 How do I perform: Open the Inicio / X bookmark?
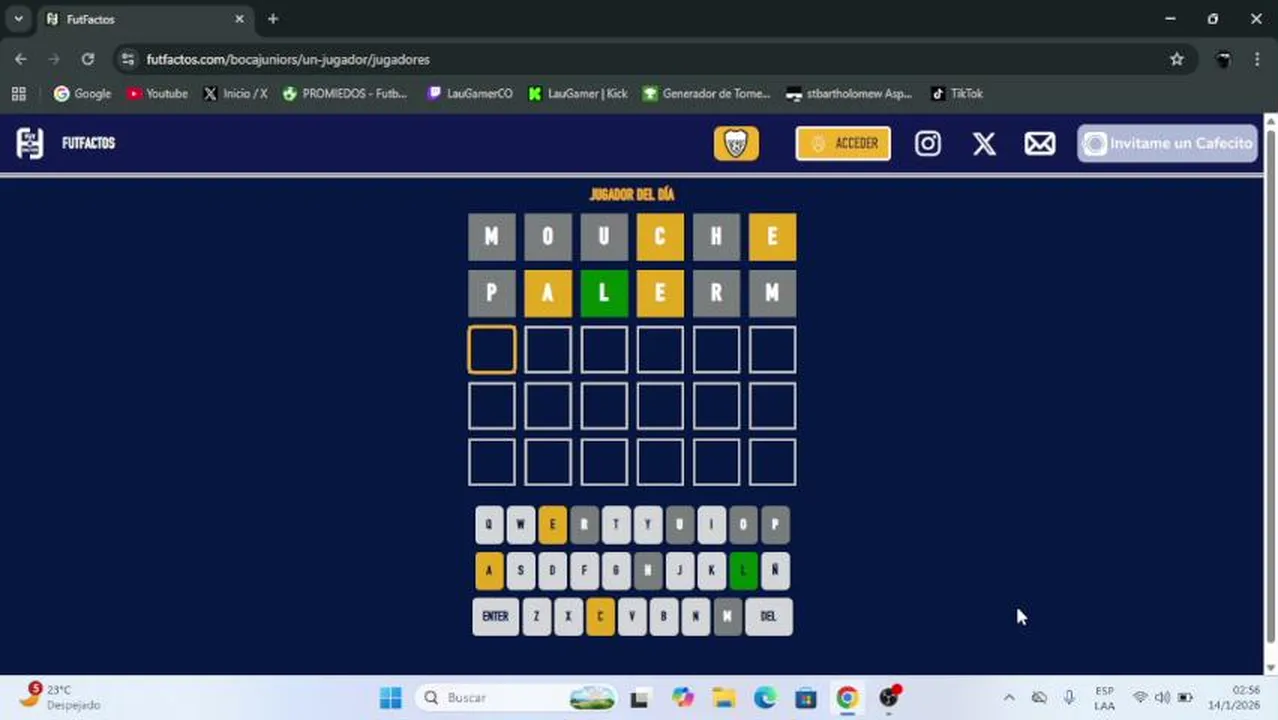(x=235, y=93)
